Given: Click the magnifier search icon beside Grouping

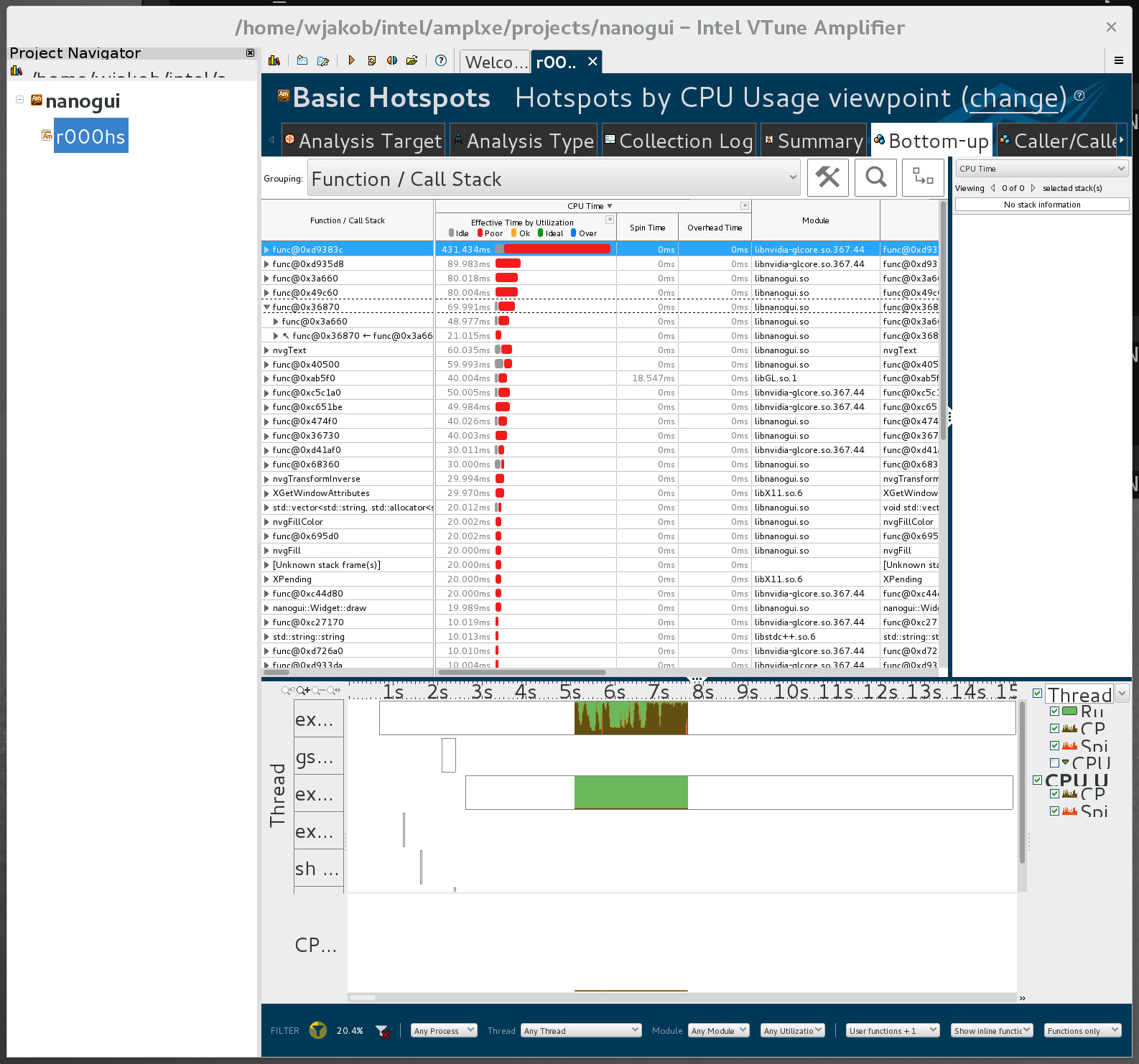Looking at the screenshot, I should tap(875, 177).
